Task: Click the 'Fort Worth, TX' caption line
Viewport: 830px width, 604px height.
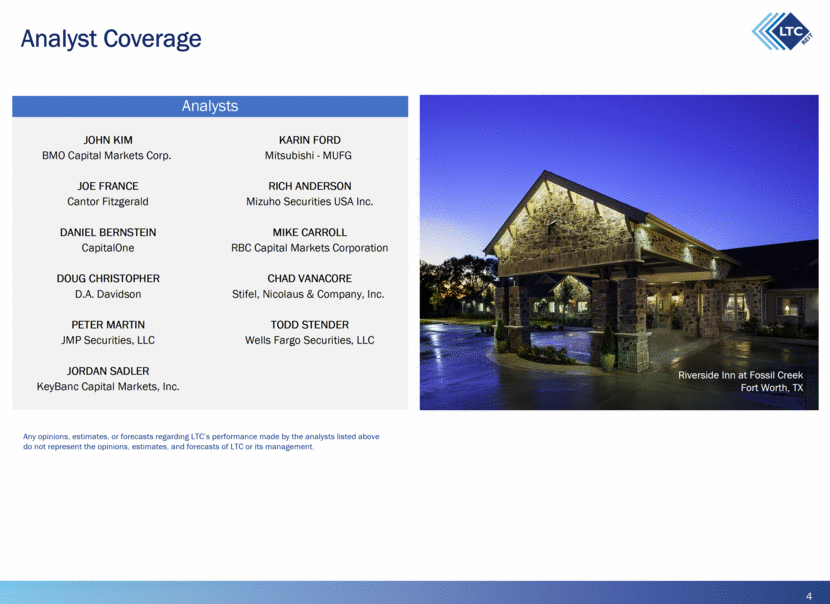Action: 772,388
